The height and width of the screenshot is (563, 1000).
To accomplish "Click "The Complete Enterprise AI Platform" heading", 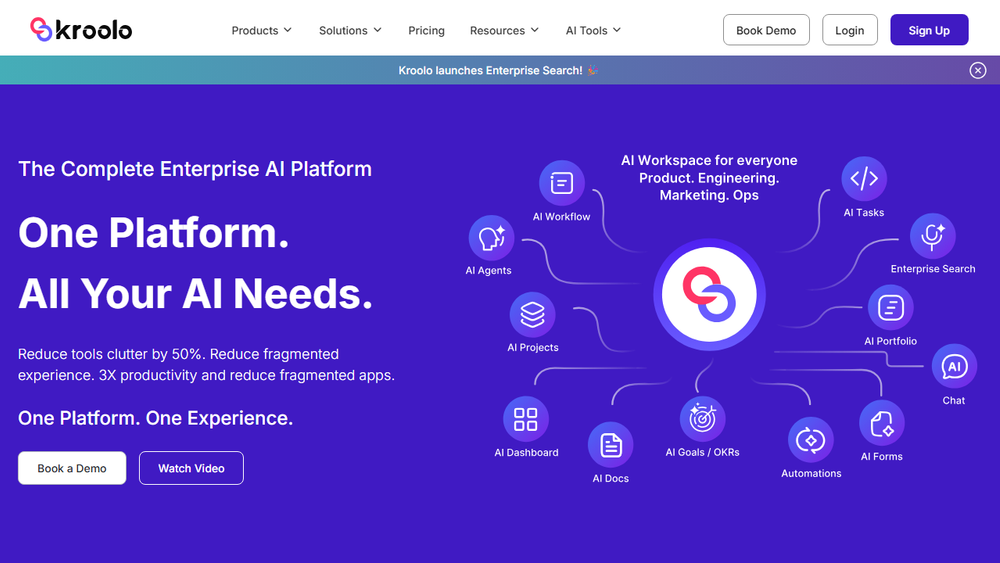I will coord(195,169).
